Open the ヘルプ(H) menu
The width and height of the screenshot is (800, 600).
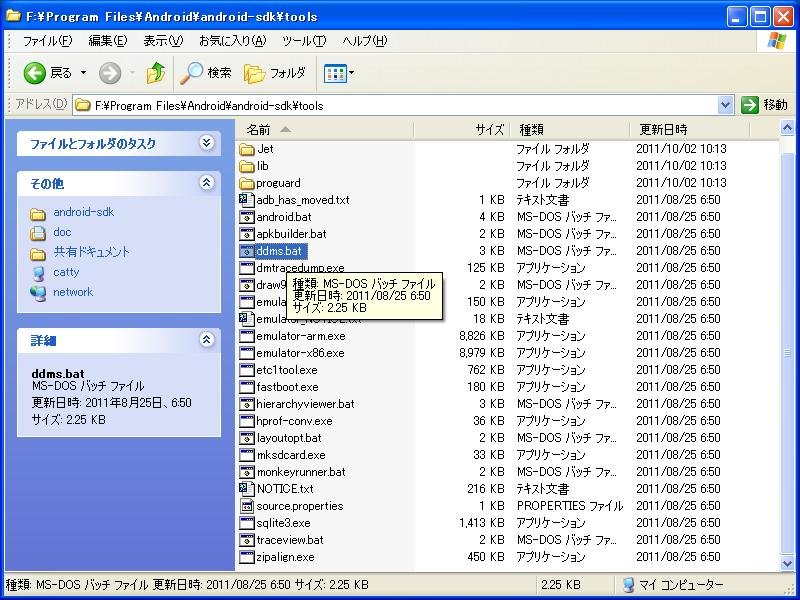click(x=365, y=41)
